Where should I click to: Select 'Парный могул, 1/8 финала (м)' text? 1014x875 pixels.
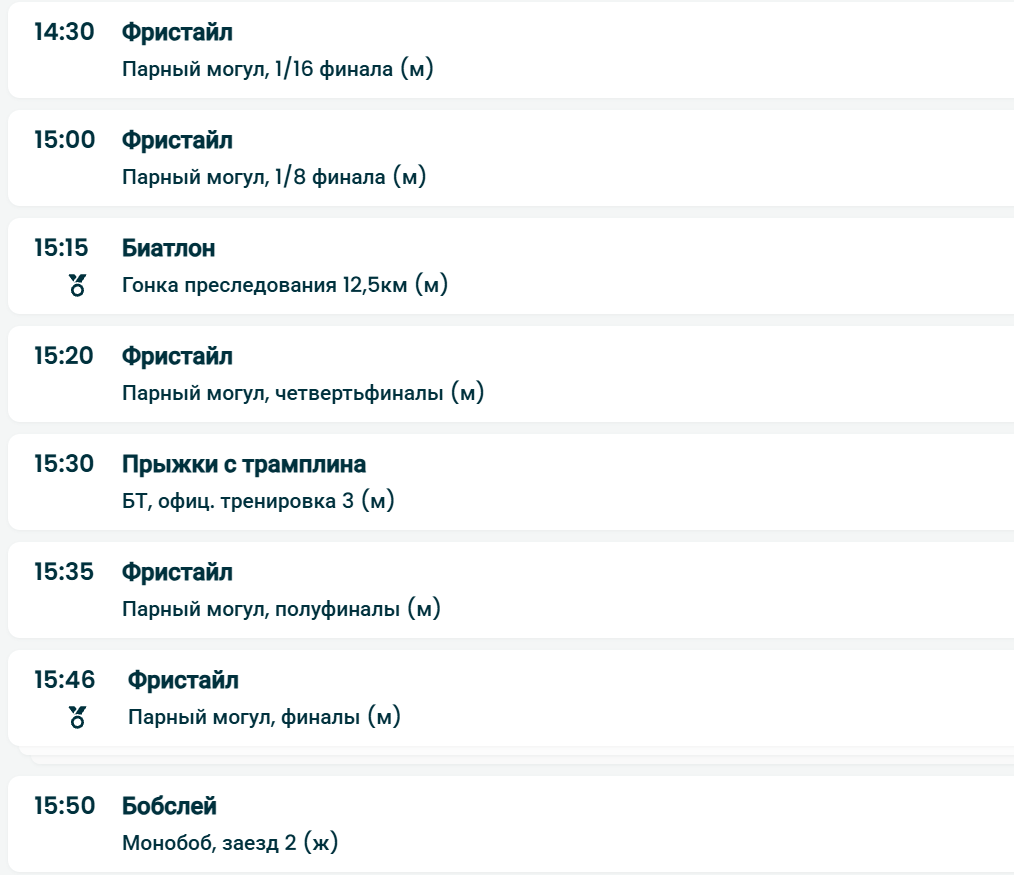(274, 178)
